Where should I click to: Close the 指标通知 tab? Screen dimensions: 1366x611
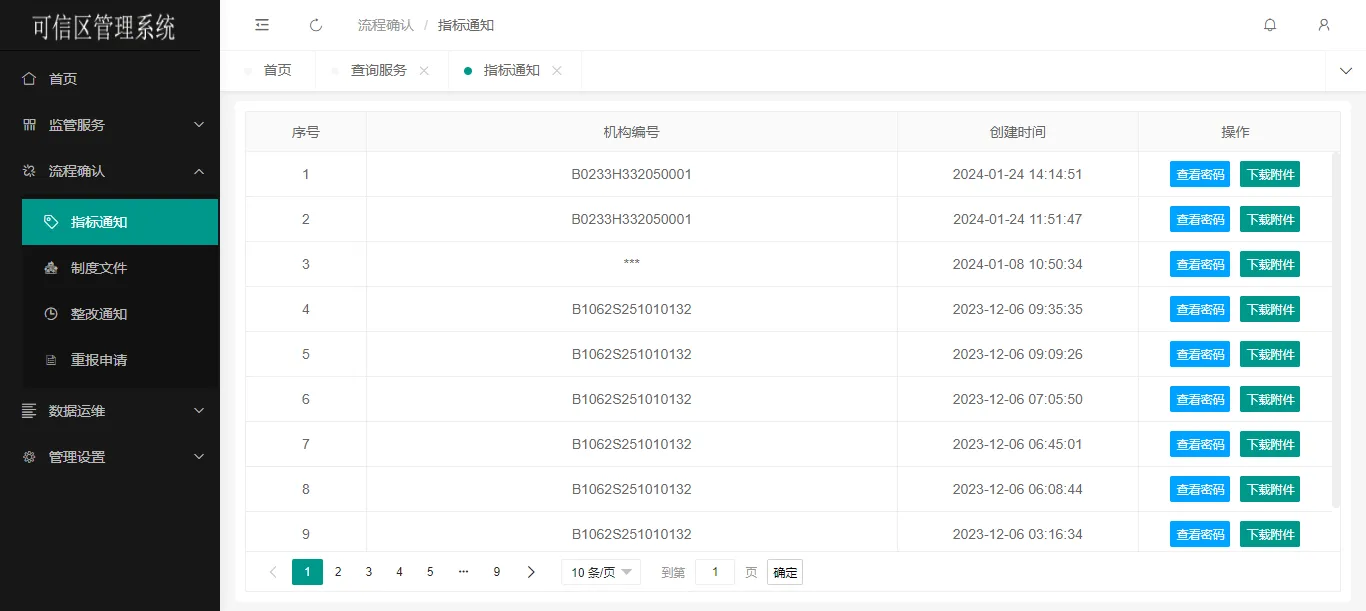tap(557, 71)
